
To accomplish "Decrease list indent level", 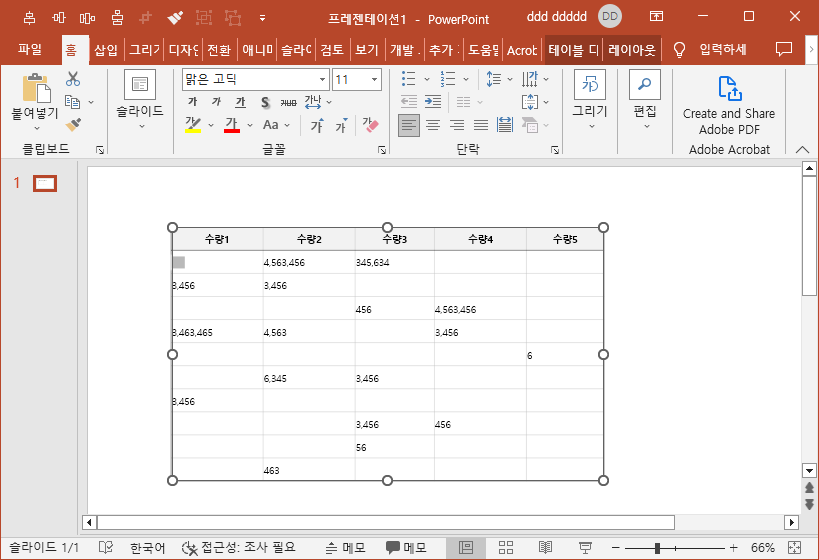I will [408, 101].
